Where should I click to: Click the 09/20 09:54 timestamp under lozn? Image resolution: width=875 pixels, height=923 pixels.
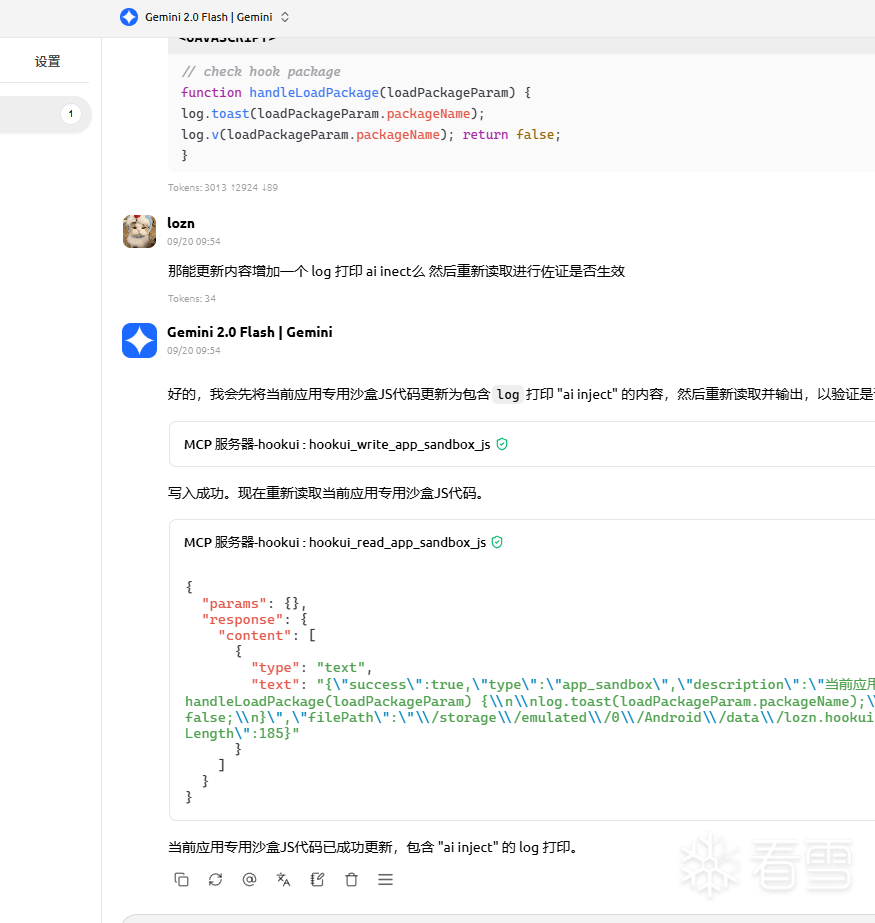[x=194, y=241]
